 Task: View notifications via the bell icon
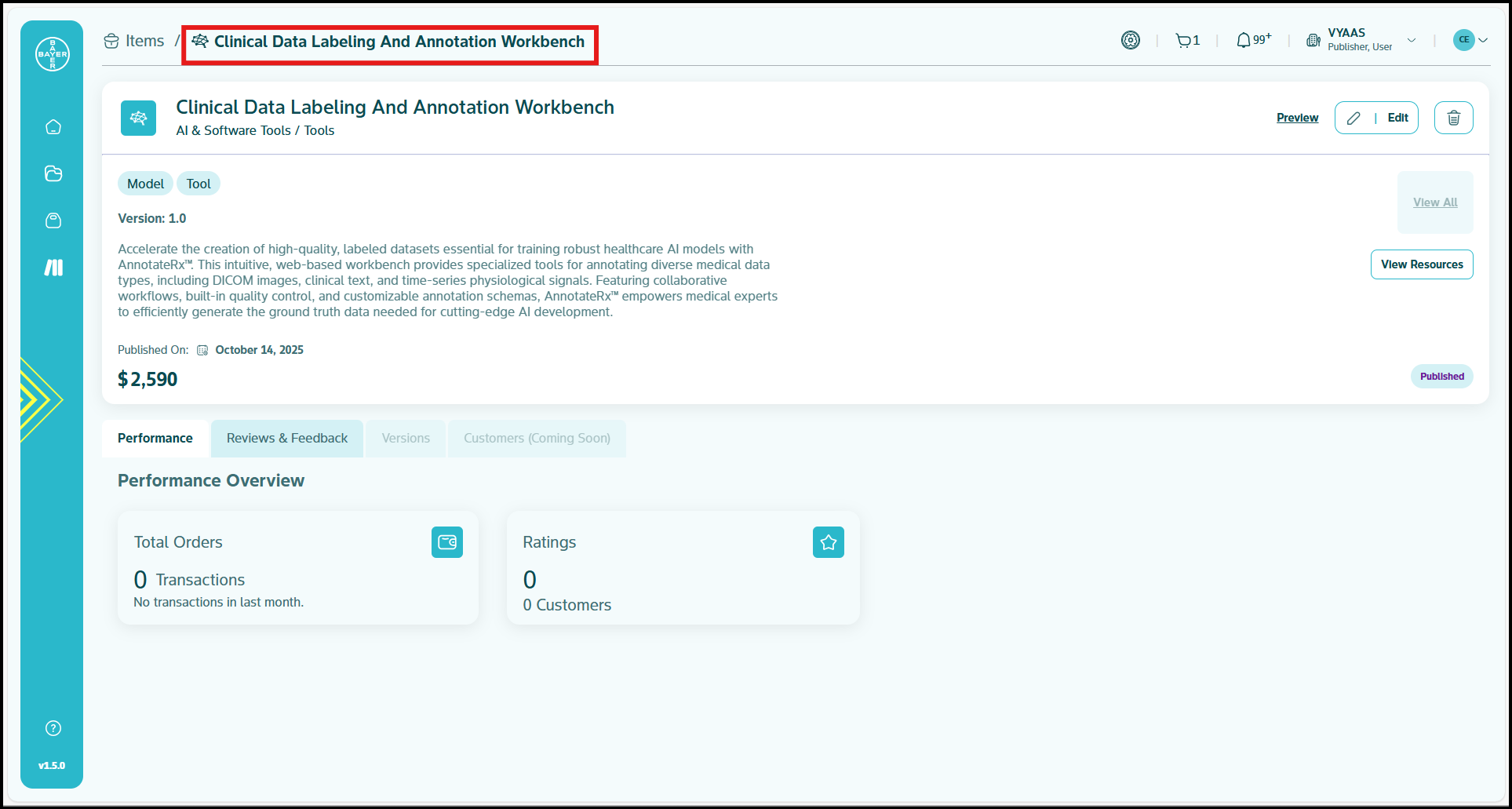pyautogui.click(x=1244, y=41)
